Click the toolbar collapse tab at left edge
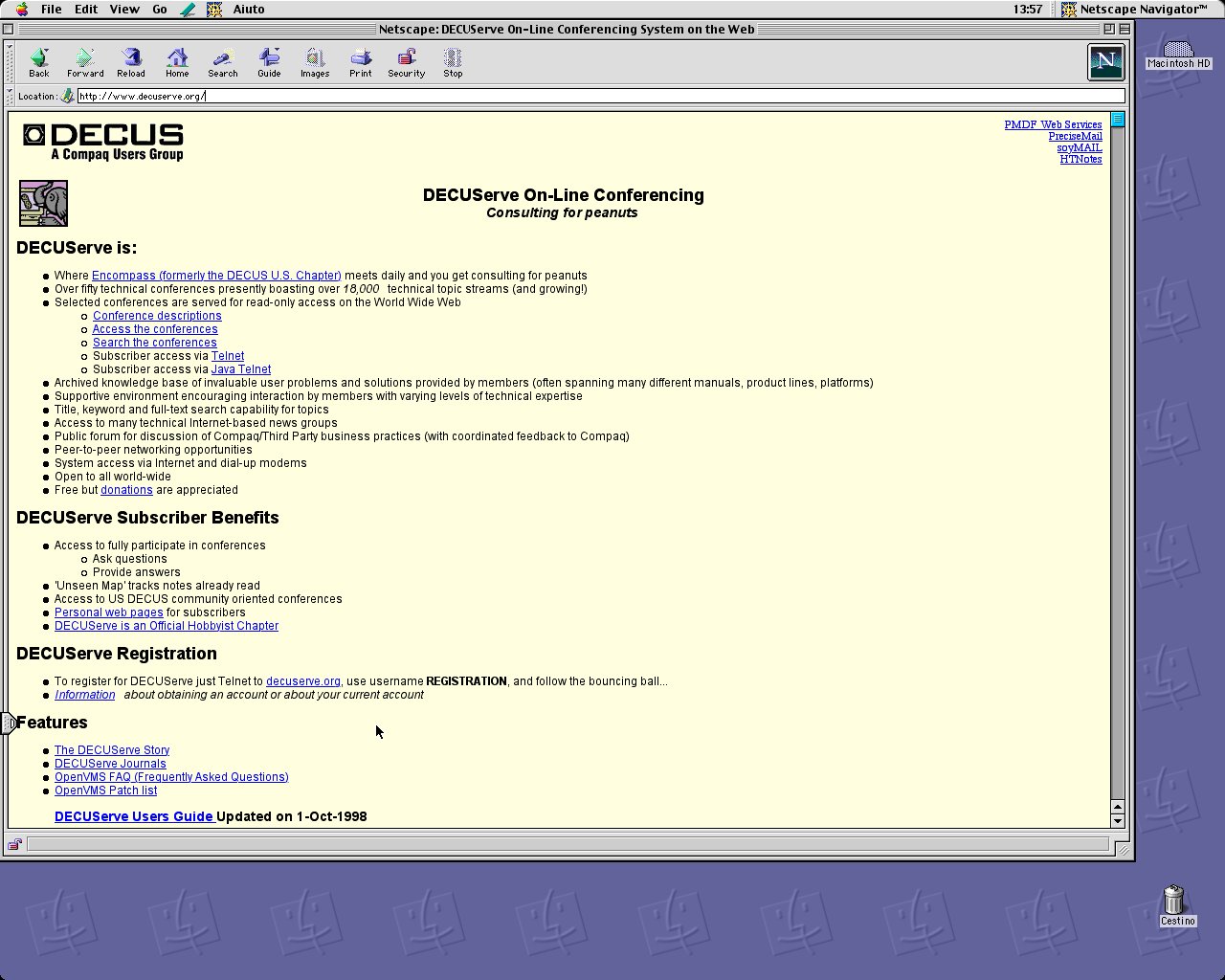 [8, 724]
